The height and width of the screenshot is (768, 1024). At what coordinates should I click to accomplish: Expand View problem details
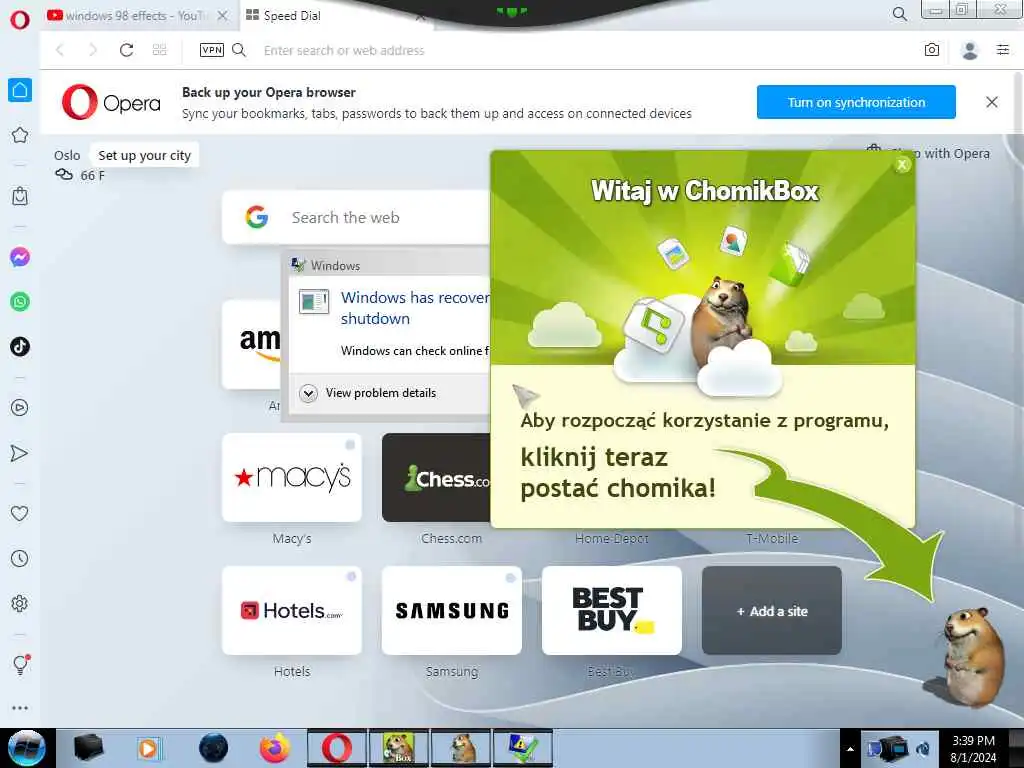pyautogui.click(x=368, y=392)
